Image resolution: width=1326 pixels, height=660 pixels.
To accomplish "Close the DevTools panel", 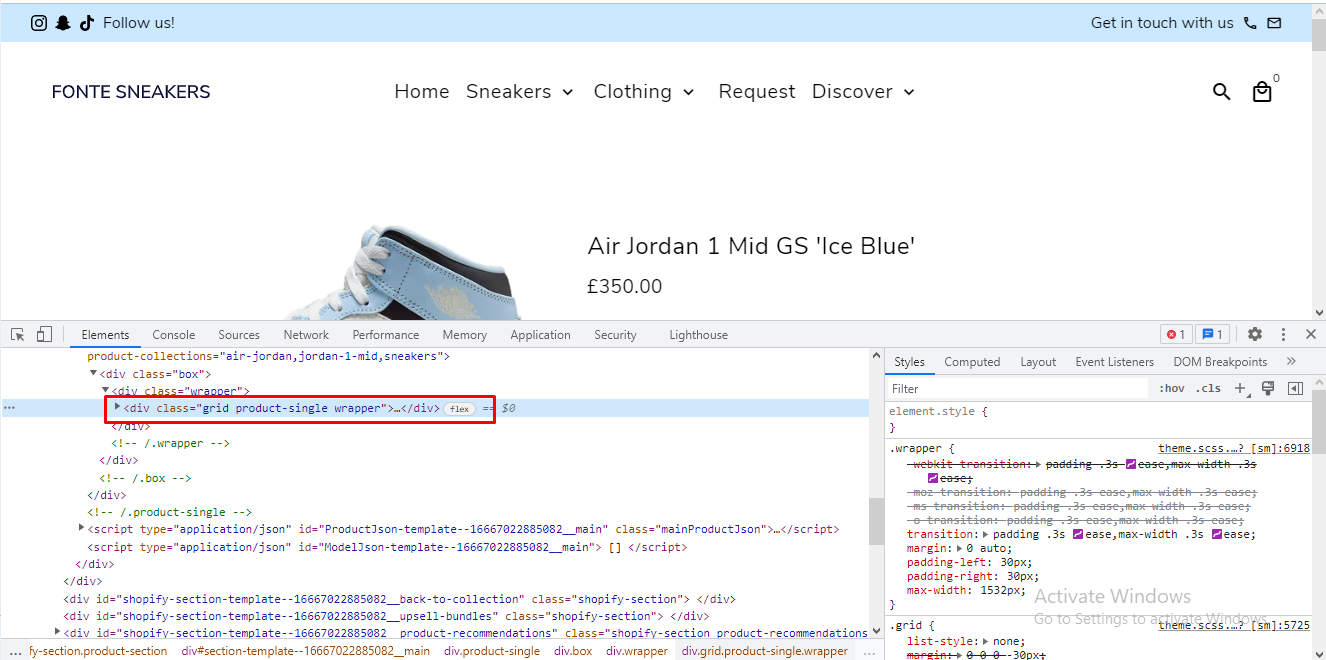I will (1311, 335).
